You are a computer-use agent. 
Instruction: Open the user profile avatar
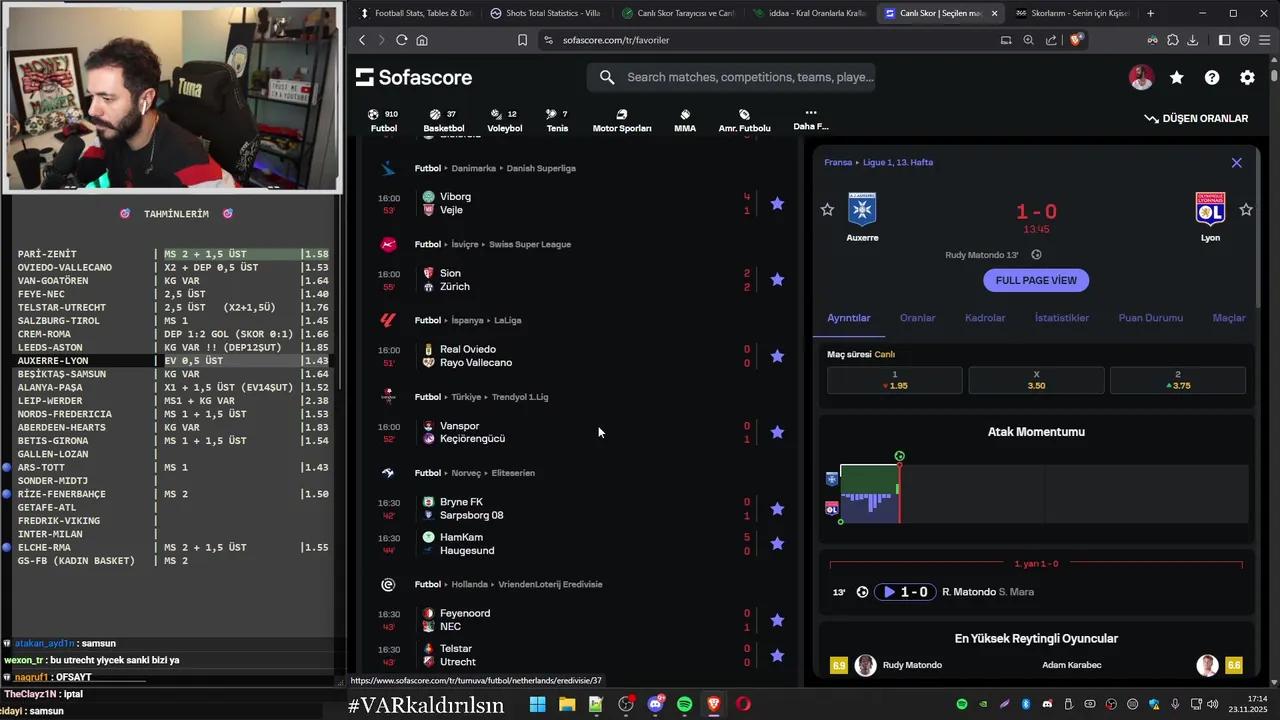(1141, 77)
